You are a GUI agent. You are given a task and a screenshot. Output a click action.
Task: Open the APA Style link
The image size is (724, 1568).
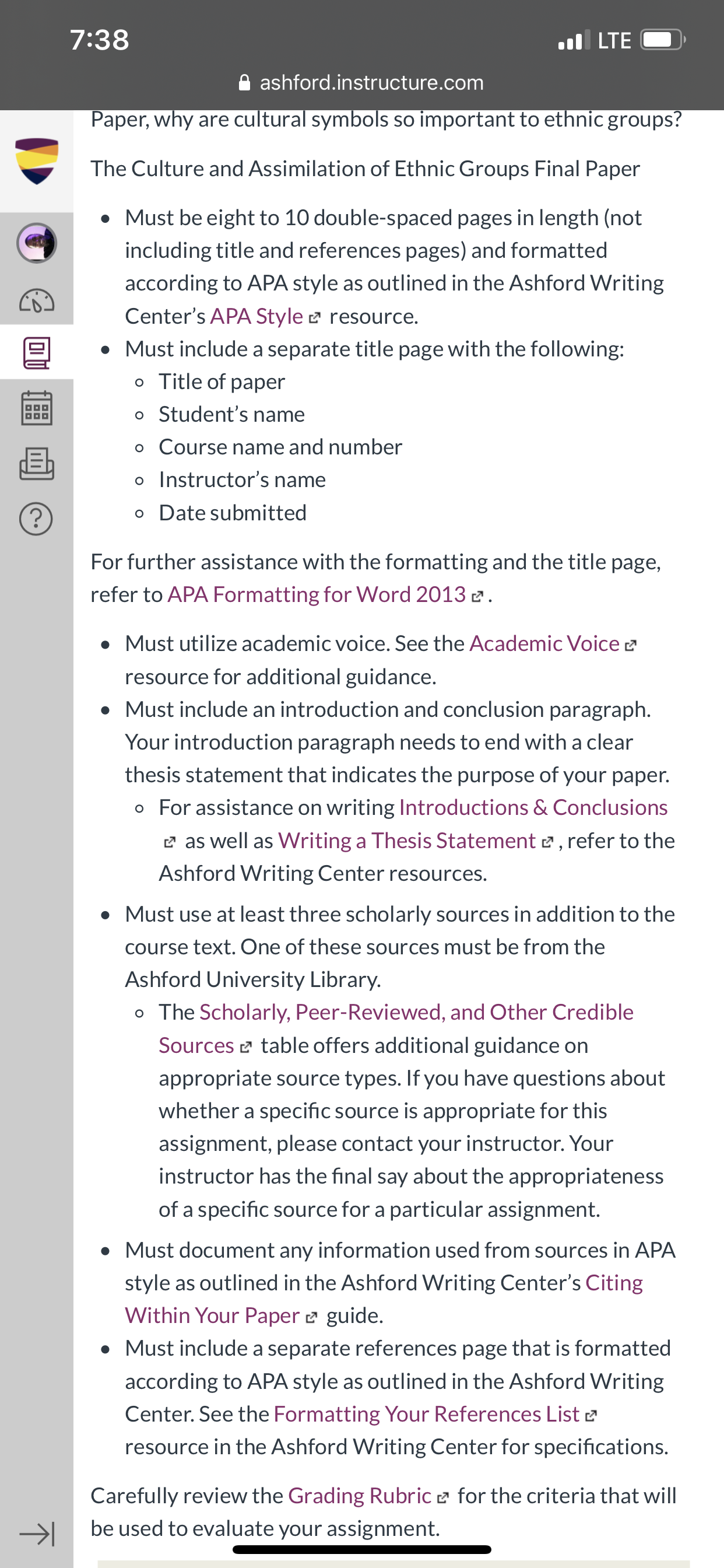click(256, 316)
